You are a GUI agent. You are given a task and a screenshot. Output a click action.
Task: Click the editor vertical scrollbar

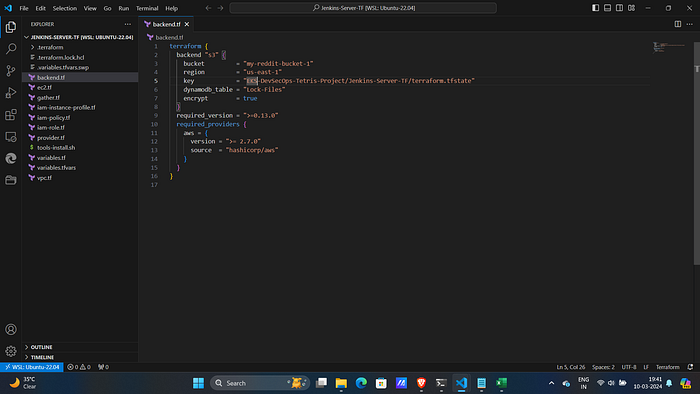[696, 153]
